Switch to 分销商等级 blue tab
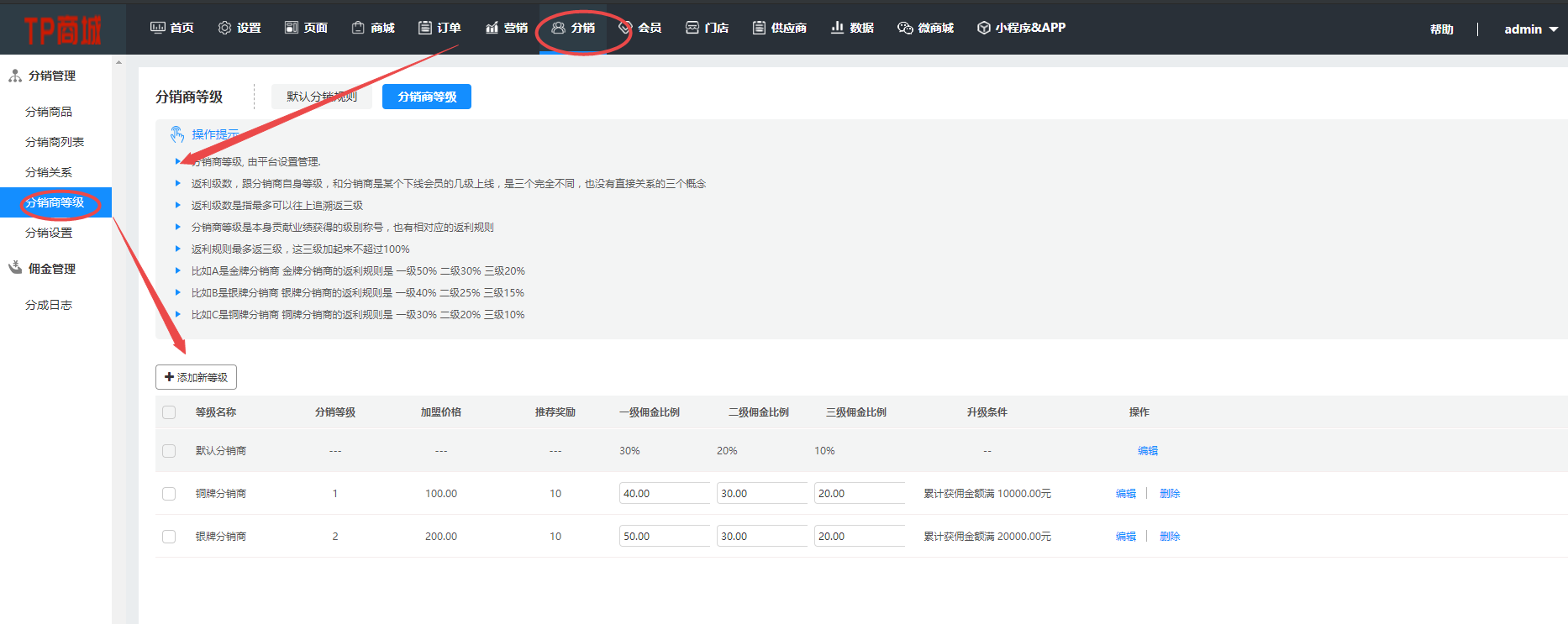Screen dimensions: 1568x624 coord(427,97)
